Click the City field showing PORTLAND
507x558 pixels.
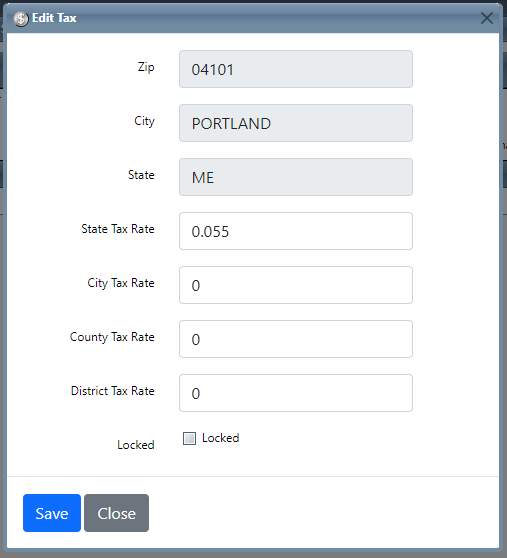click(296, 123)
